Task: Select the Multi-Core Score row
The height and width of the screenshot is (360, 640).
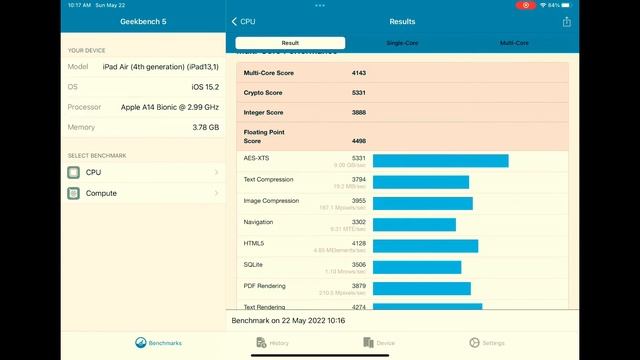Action: 402,73
